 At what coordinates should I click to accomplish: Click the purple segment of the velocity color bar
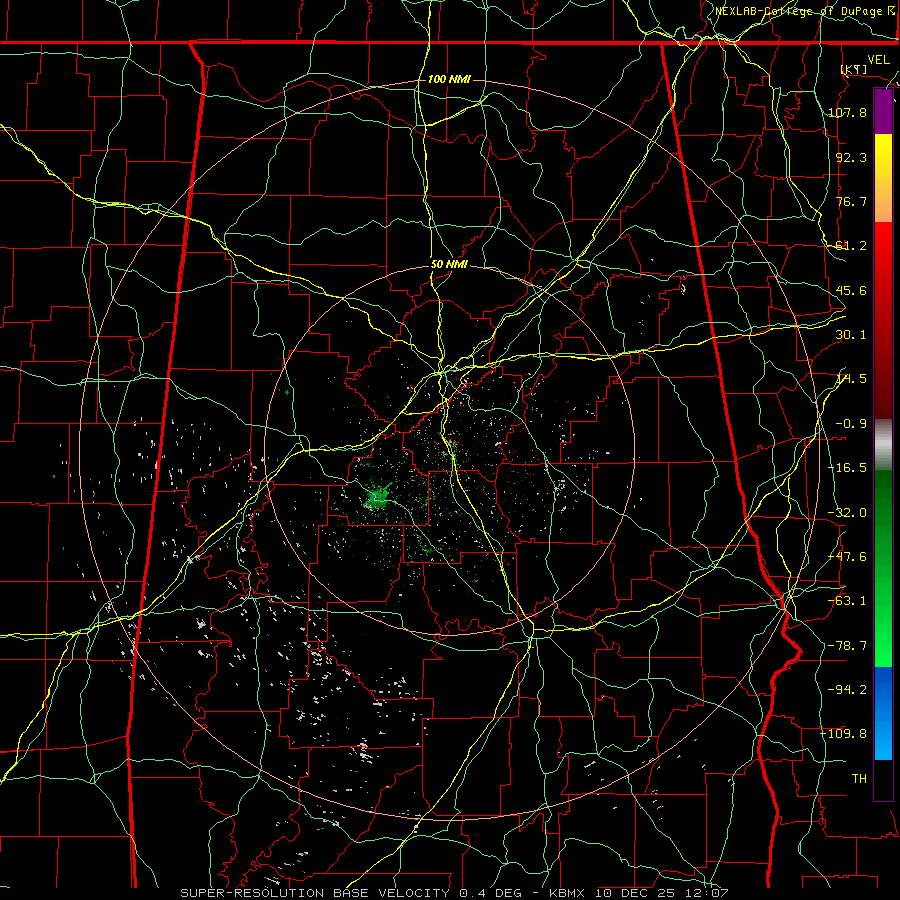click(x=883, y=111)
